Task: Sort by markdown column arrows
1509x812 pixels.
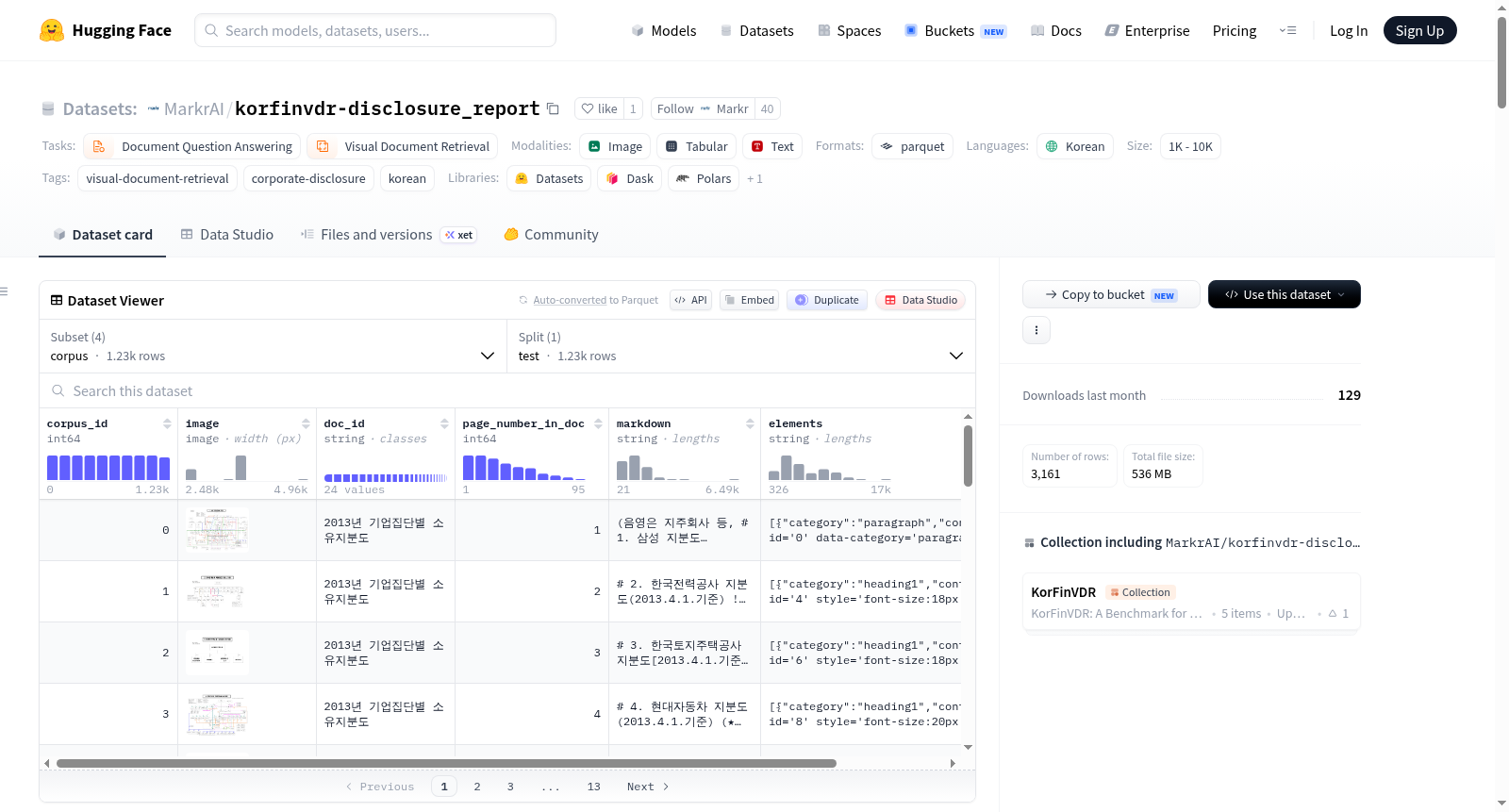Action: pyautogui.click(x=750, y=424)
